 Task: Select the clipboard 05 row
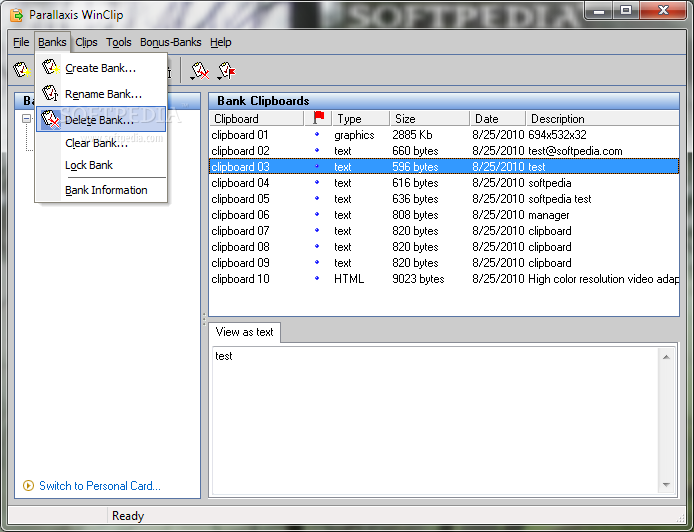(444, 198)
